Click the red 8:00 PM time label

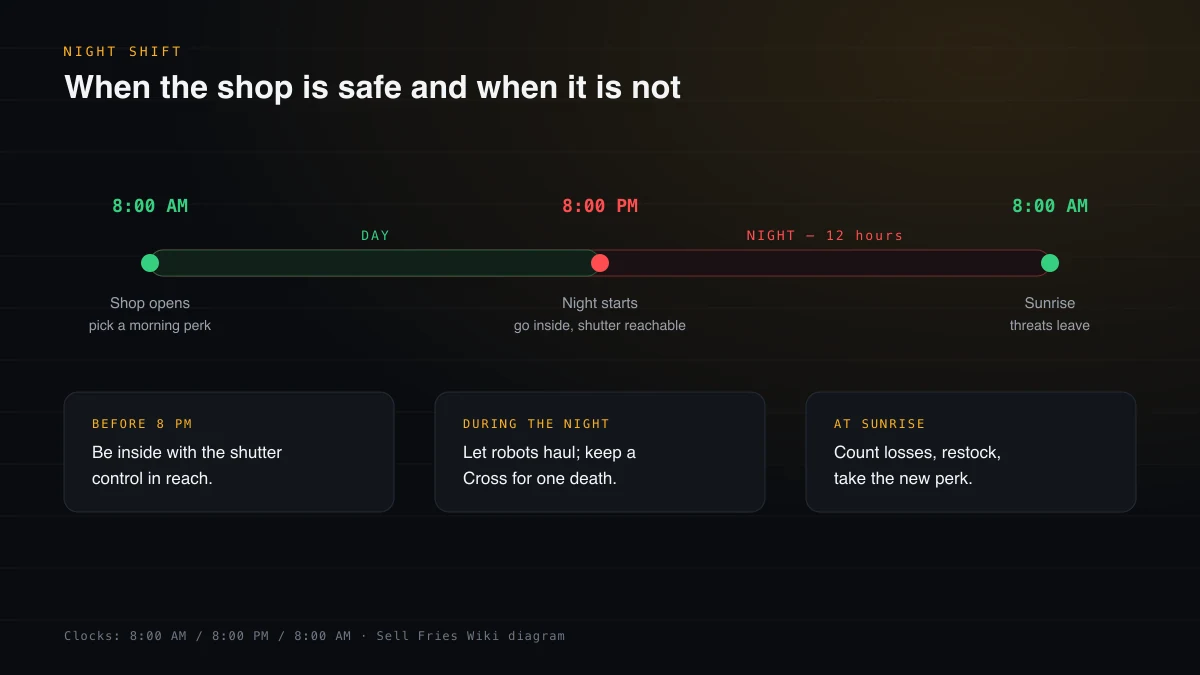point(600,206)
